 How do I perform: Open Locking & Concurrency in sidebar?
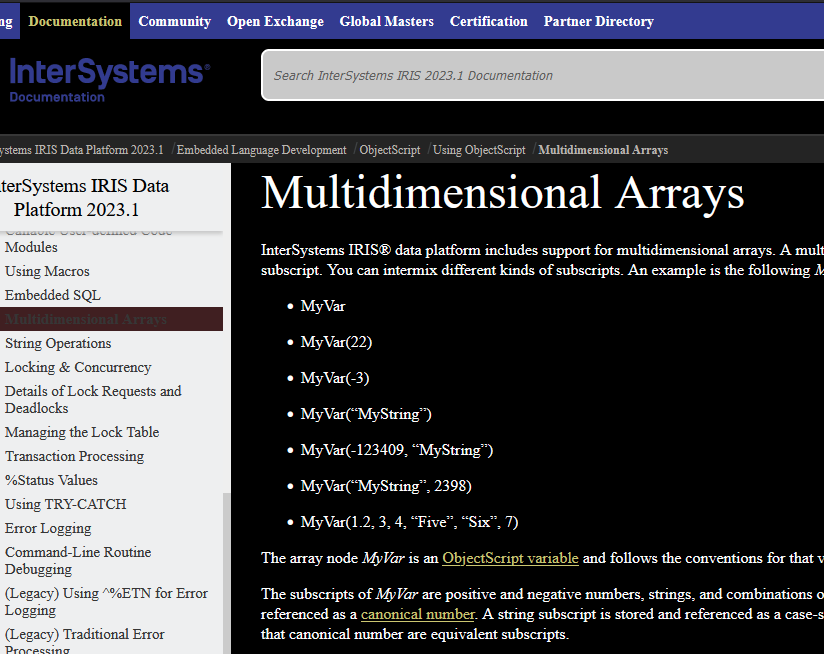coord(78,367)
